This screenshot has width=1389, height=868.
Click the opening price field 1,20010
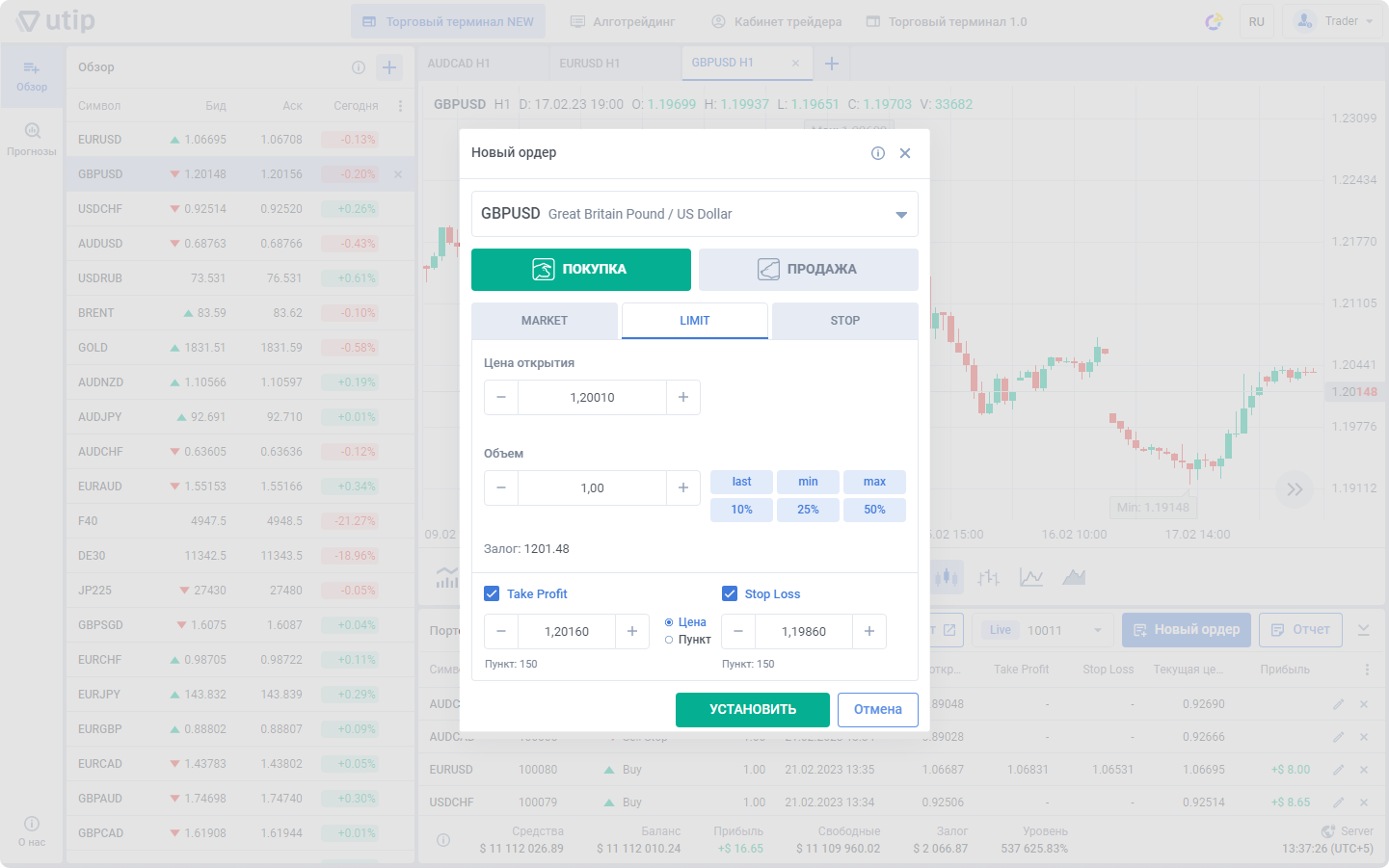[x=592, y=397]
